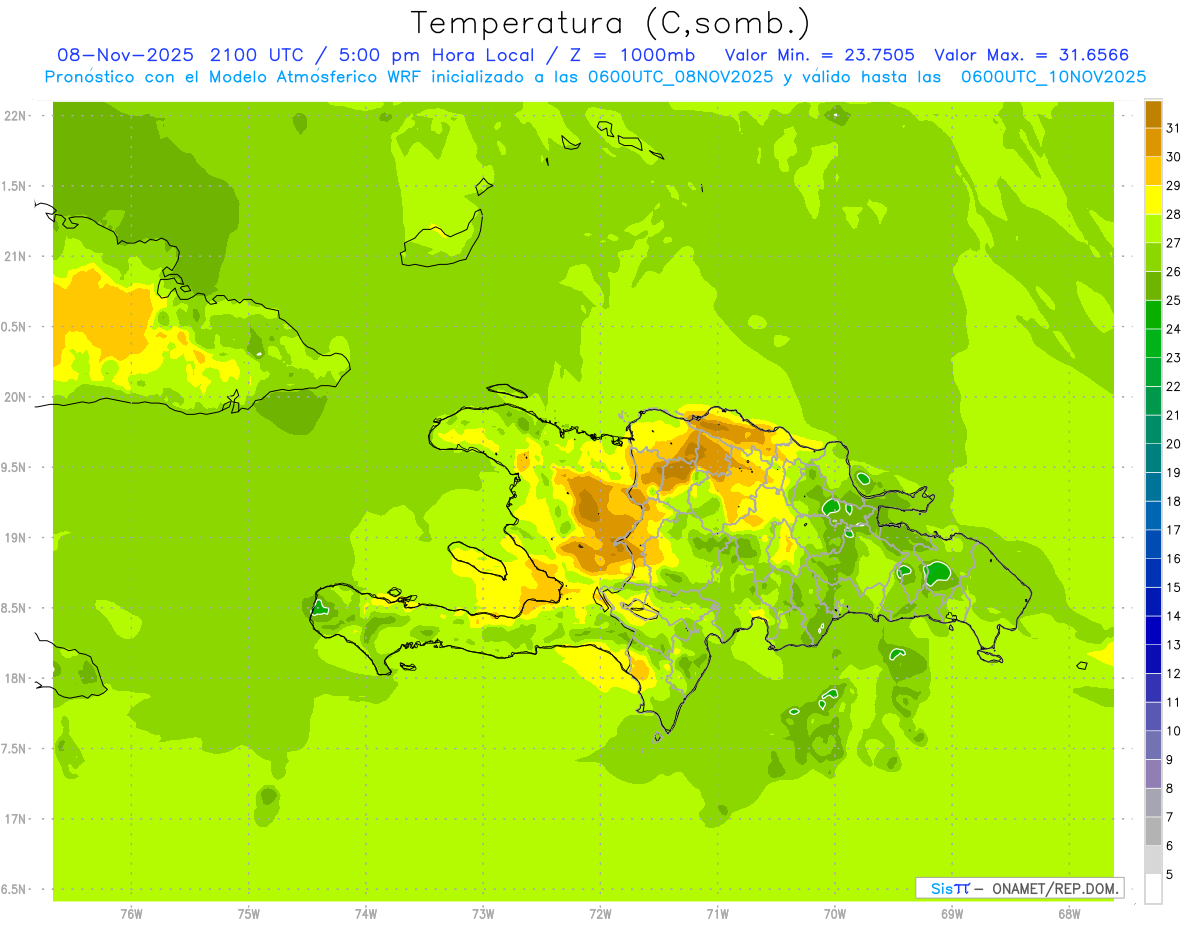Pick the light green legend swatch between 26 and 27

1153,257
